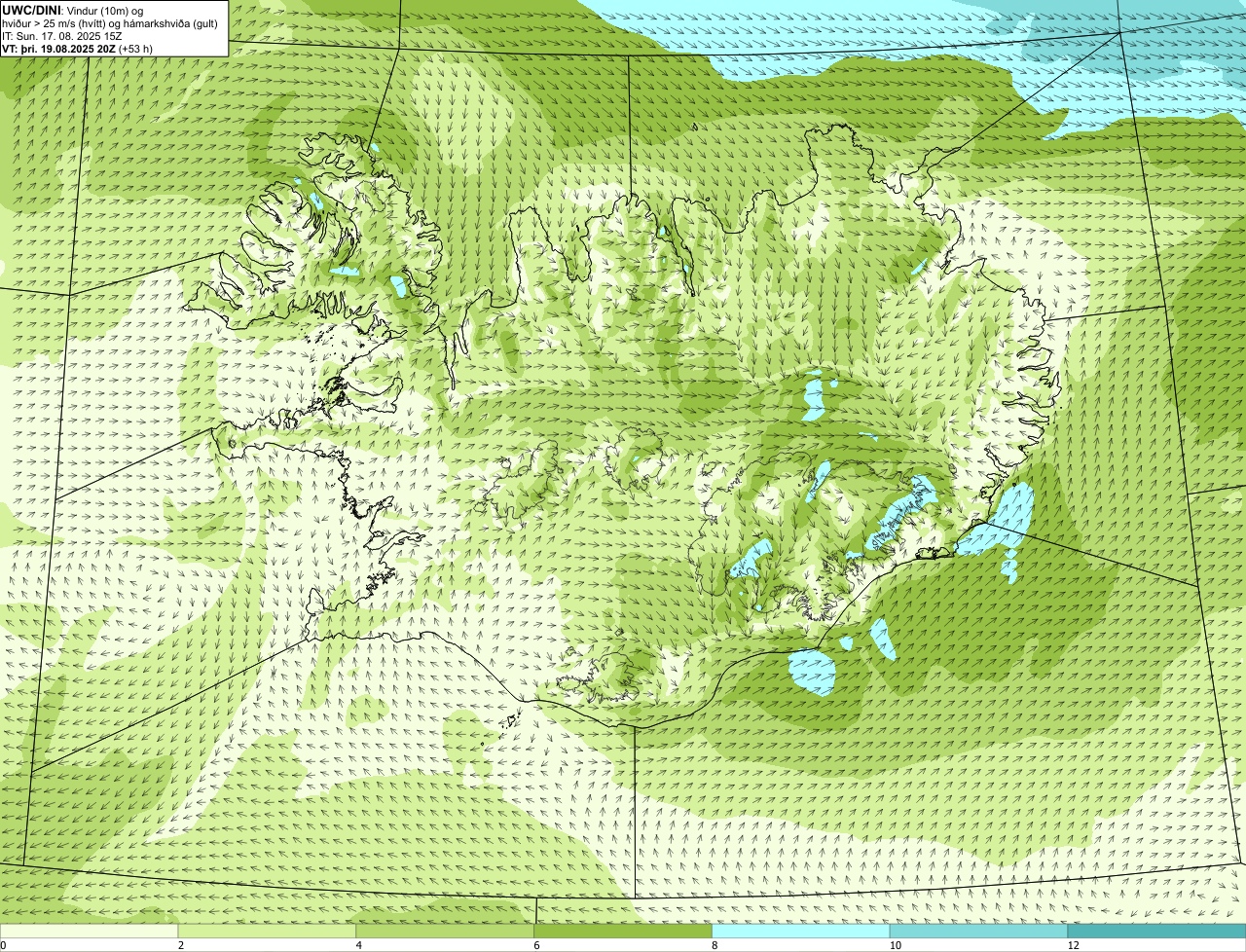Screen dimensions: 1246x952
Task: Click the "hviður > 25 m/s (hvítt)" description line
Action: tap(111, 22)
